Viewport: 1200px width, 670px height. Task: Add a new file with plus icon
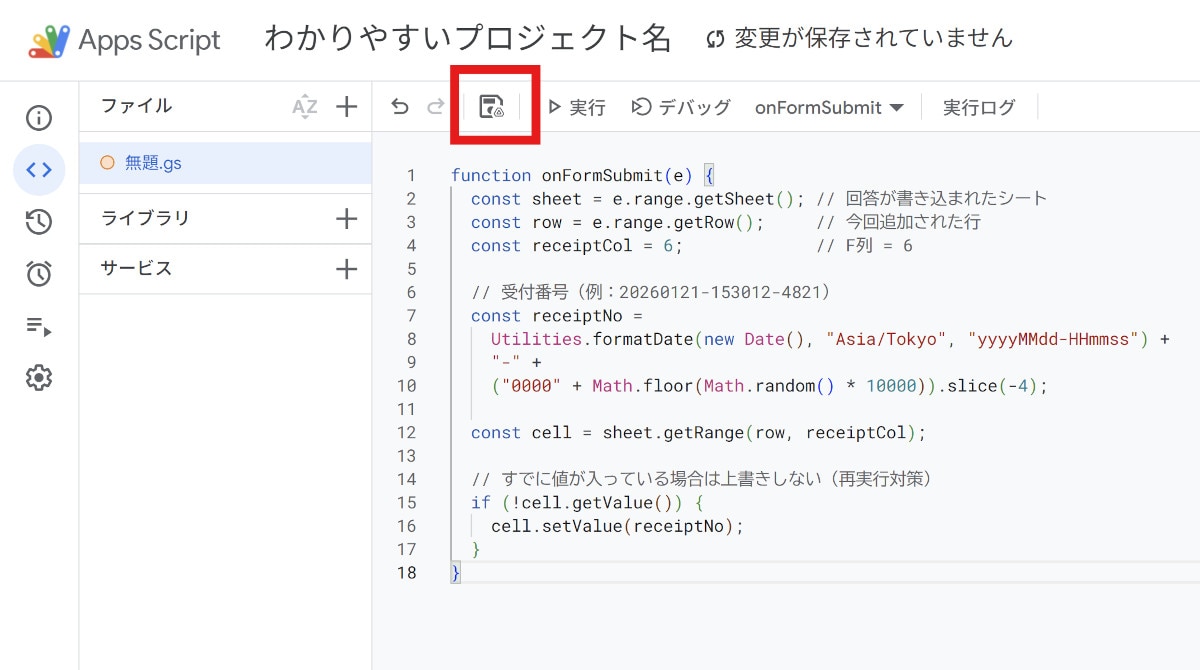click(x=346, y=107)
